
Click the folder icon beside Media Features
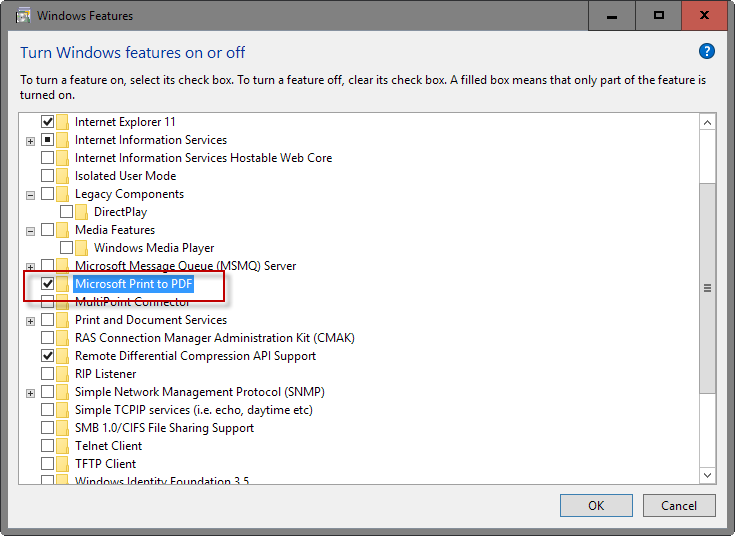(x=62, y=230)
